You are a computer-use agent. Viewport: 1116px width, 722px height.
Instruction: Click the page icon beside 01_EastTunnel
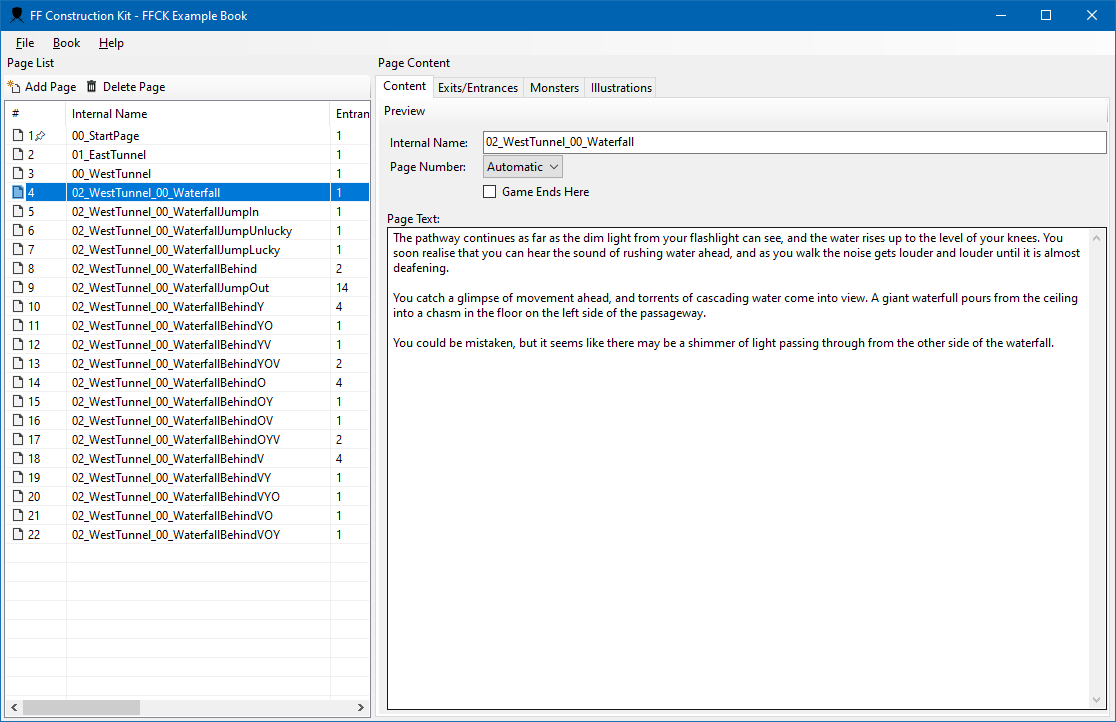[x=17, y=155]
